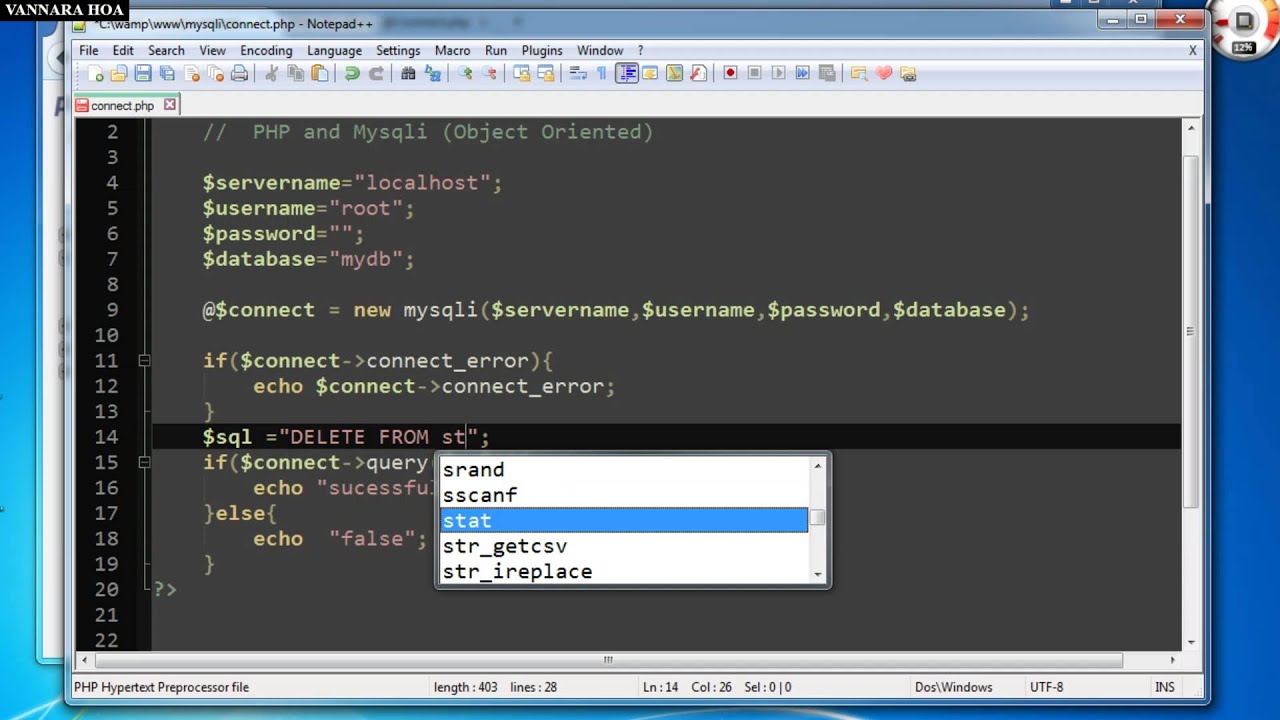Image resolution: width=1280 pixels, height=720 pixels.
Task: Click horizontal scrollbar left arrow
Action: pyautogui.click(x=84, y=660)
